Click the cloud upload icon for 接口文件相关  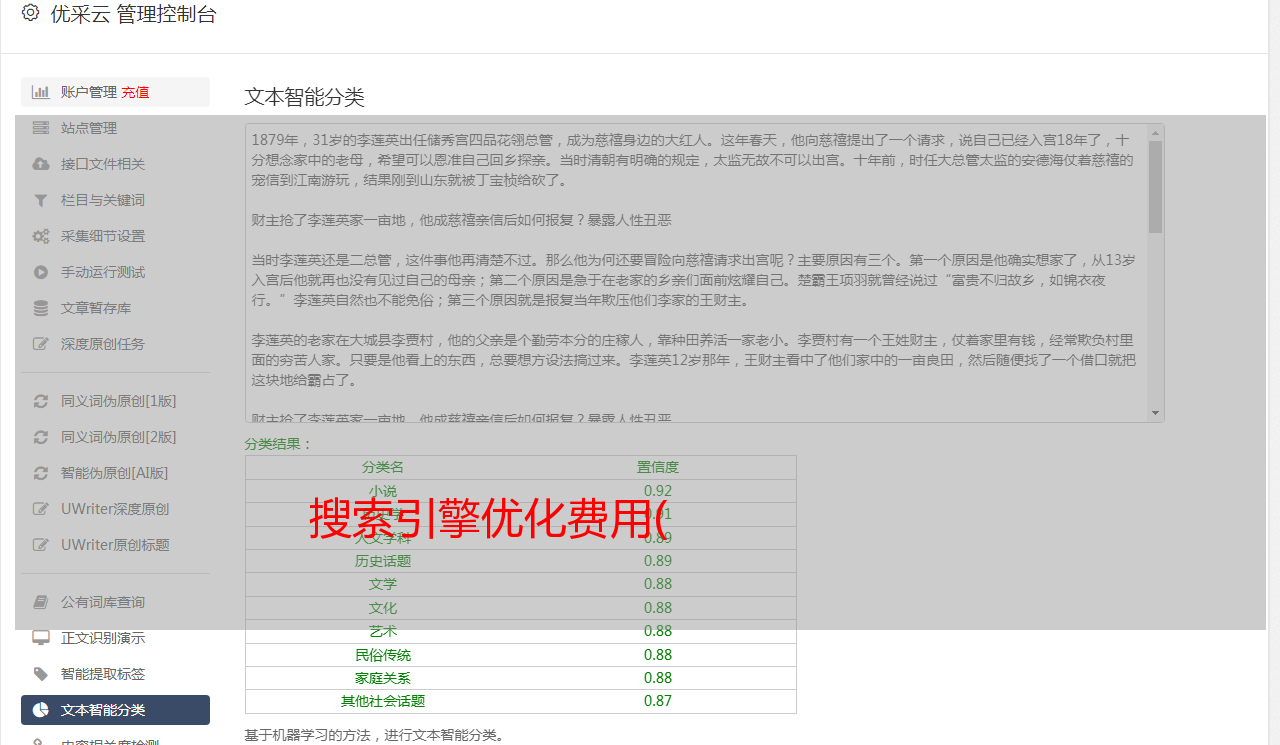[40, 164]
